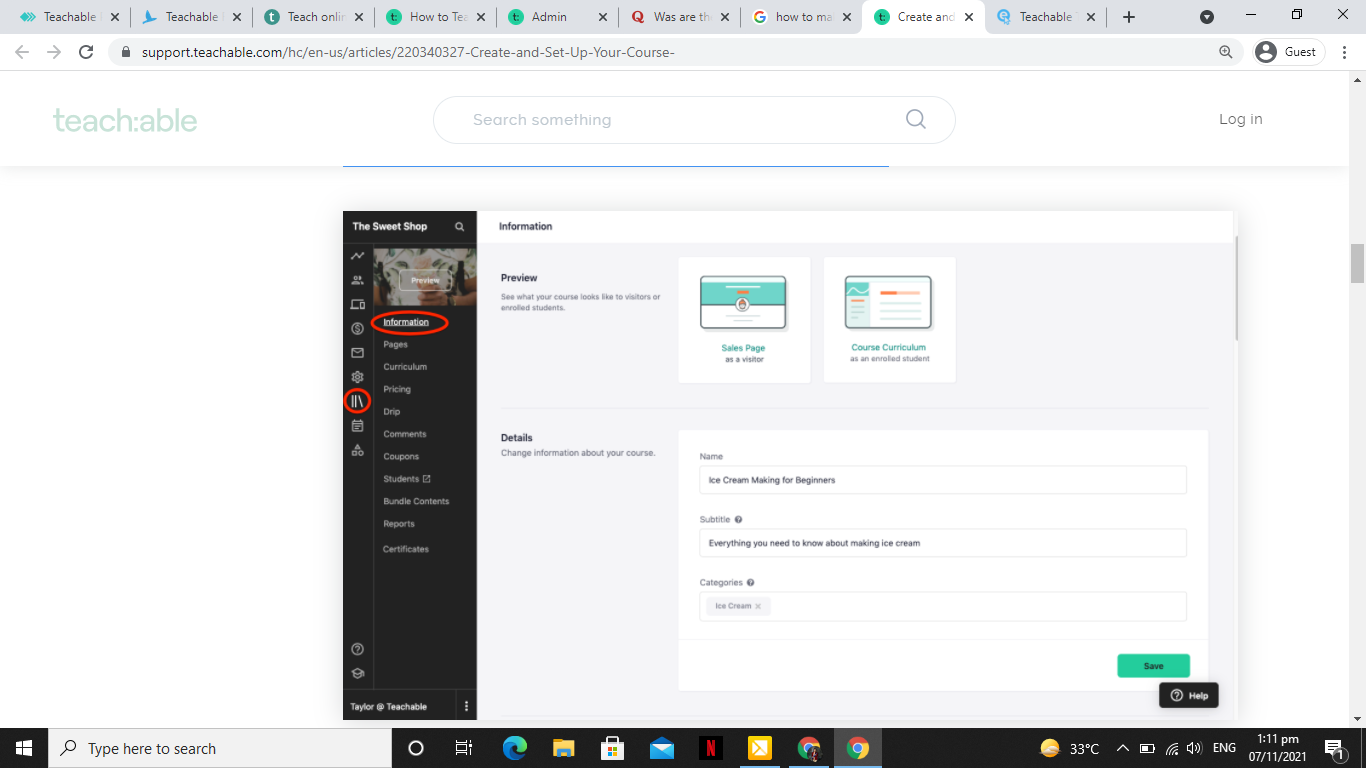Open the dashboard chart icon in the sidebar
1366x768 pixels.
[x=357, y=256]
